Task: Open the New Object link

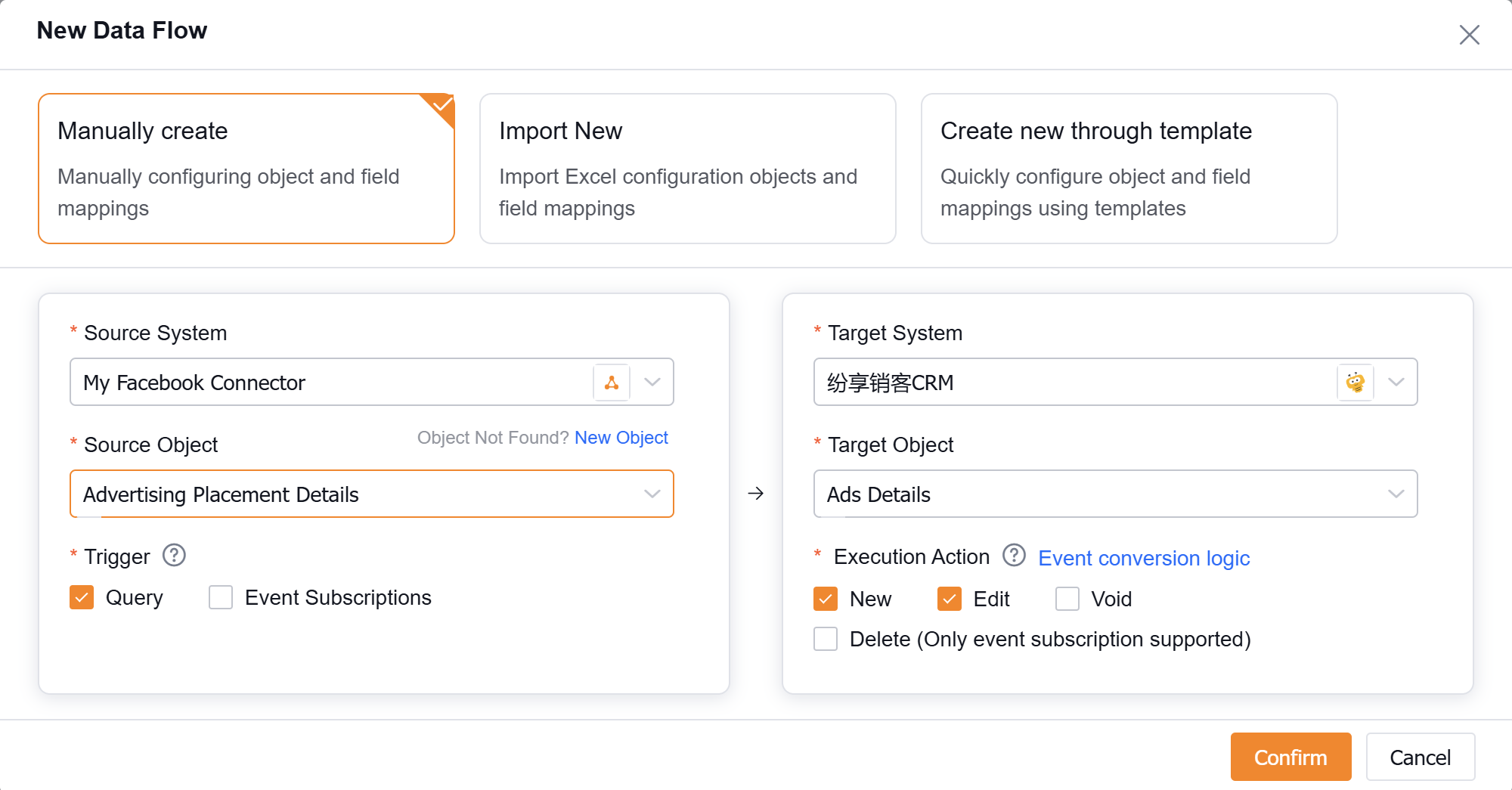Action: point(621,438)
